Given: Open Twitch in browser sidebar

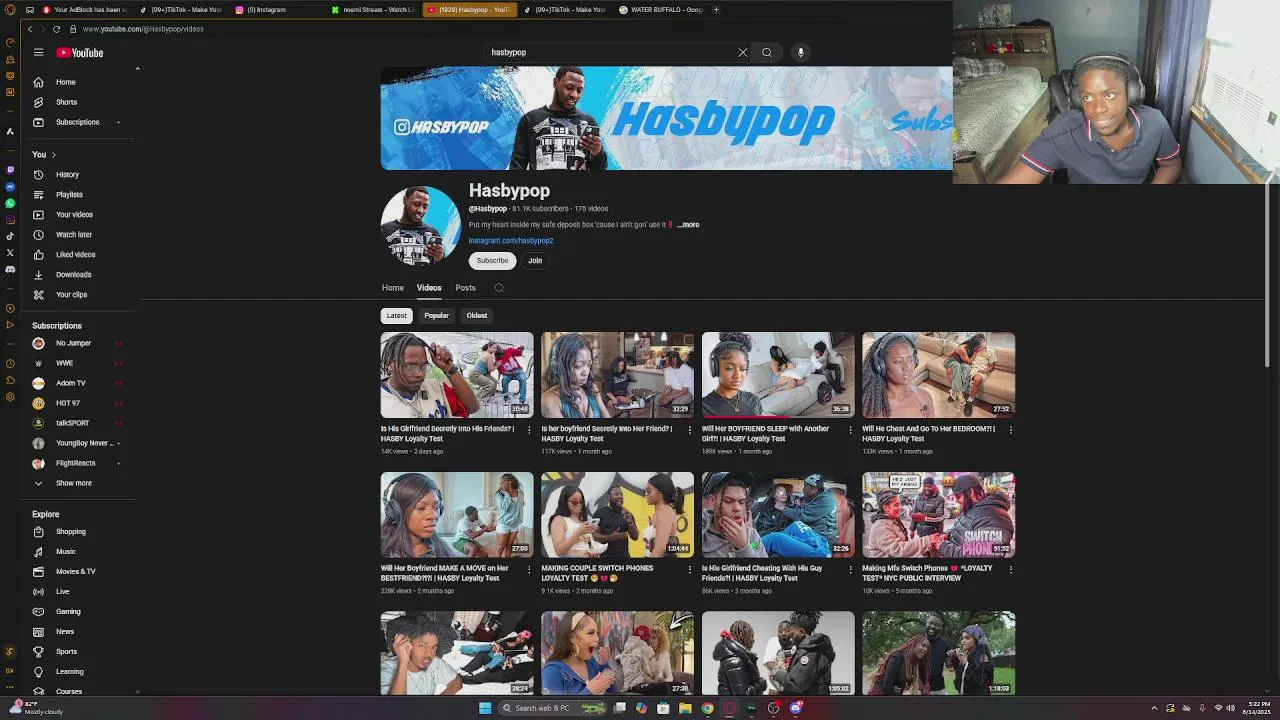Looking at the screenshot, I should pos(10,170).
